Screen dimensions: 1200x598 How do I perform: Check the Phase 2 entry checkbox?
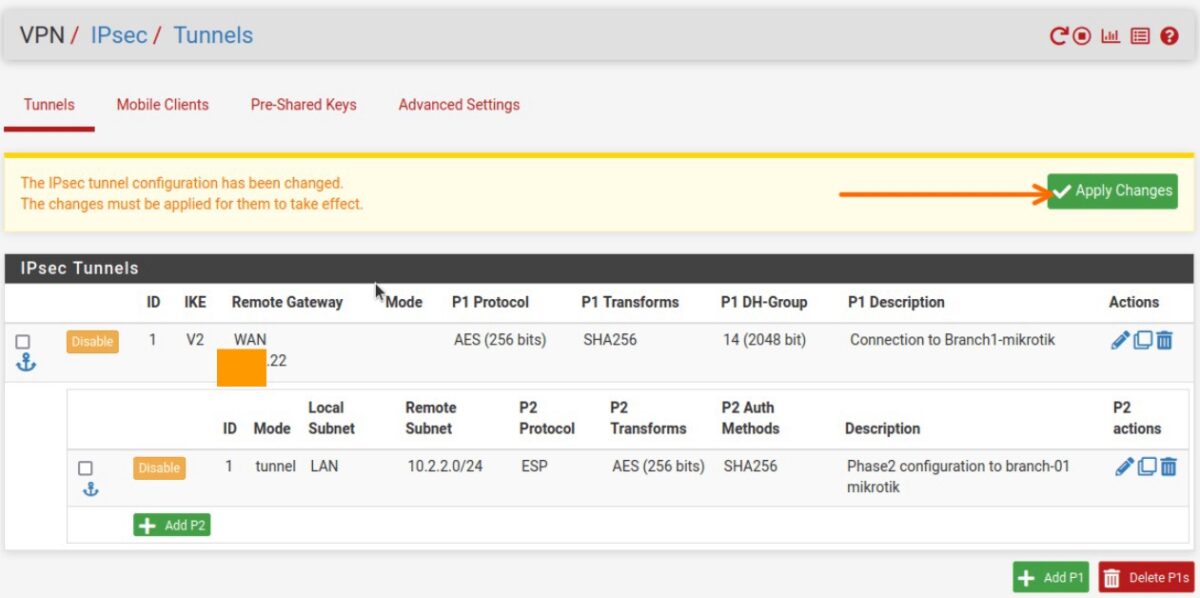click(x=87, y=467)
